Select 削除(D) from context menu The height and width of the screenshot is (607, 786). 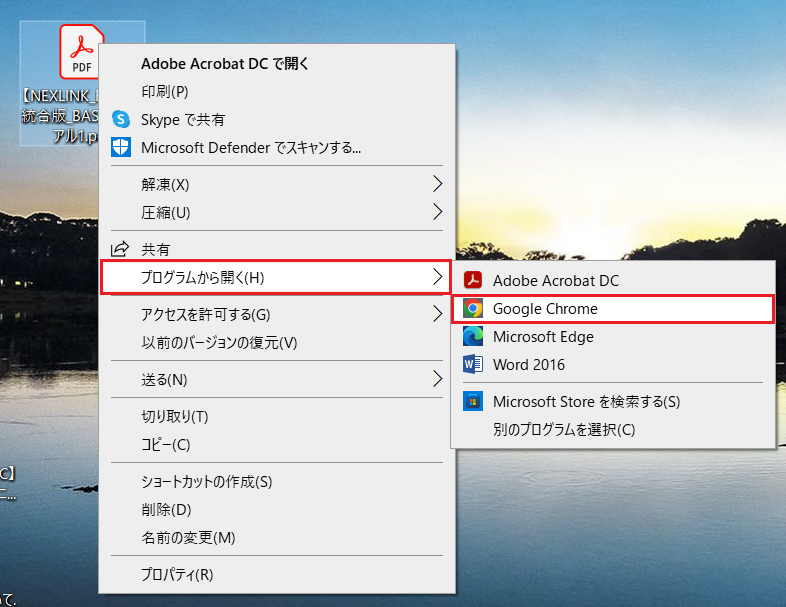[277, 510]
